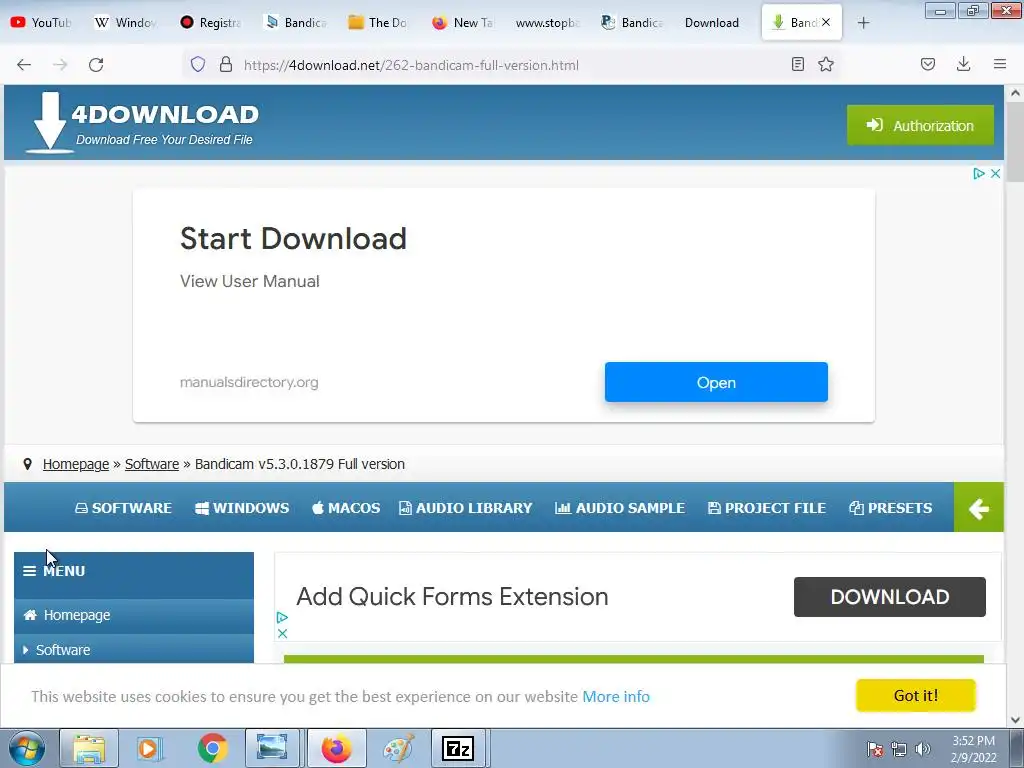Switch to Firefox in the taskbar

click(x=336, y=748)
